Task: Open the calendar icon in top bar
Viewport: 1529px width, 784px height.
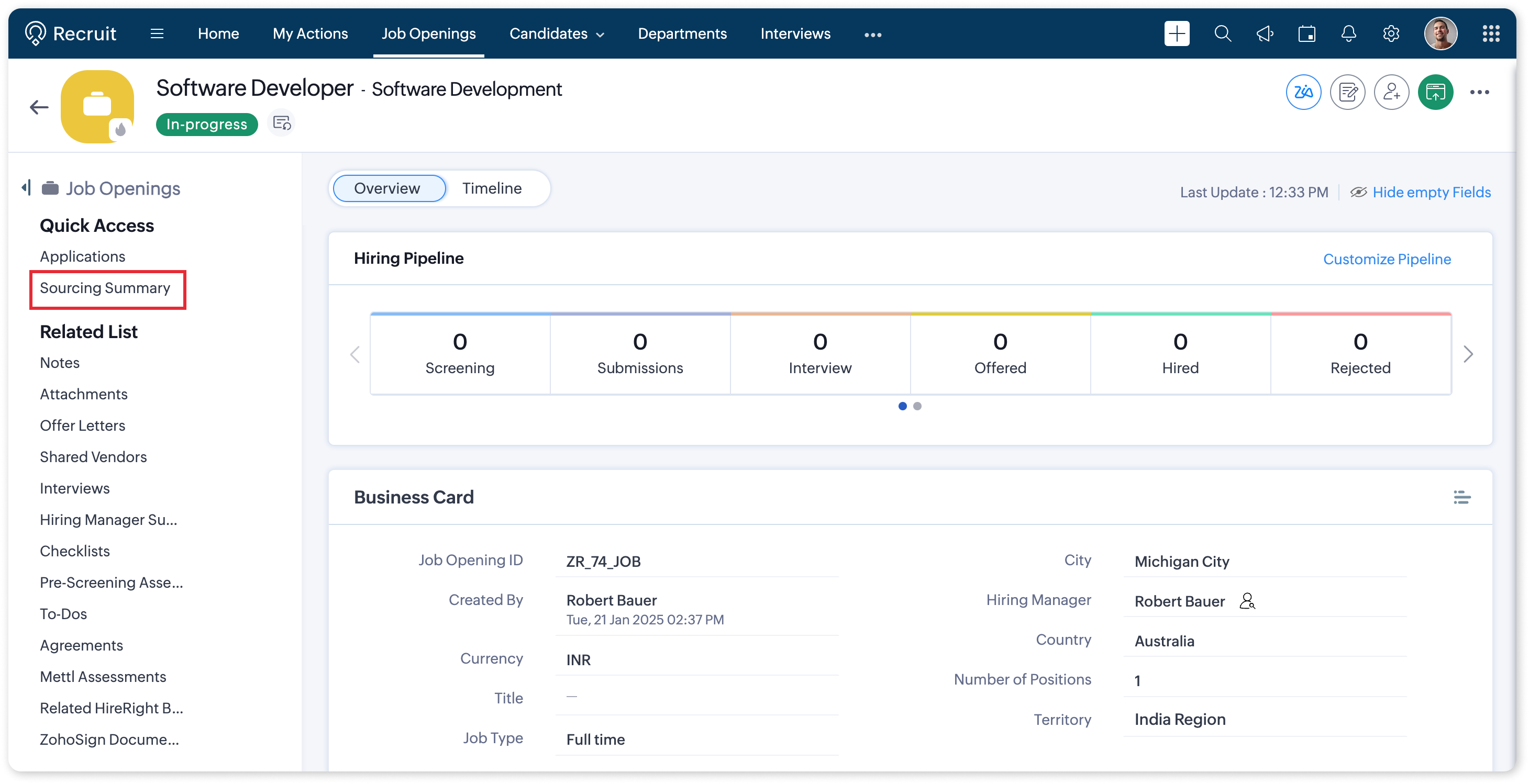Action: (x=1306, y=34)
